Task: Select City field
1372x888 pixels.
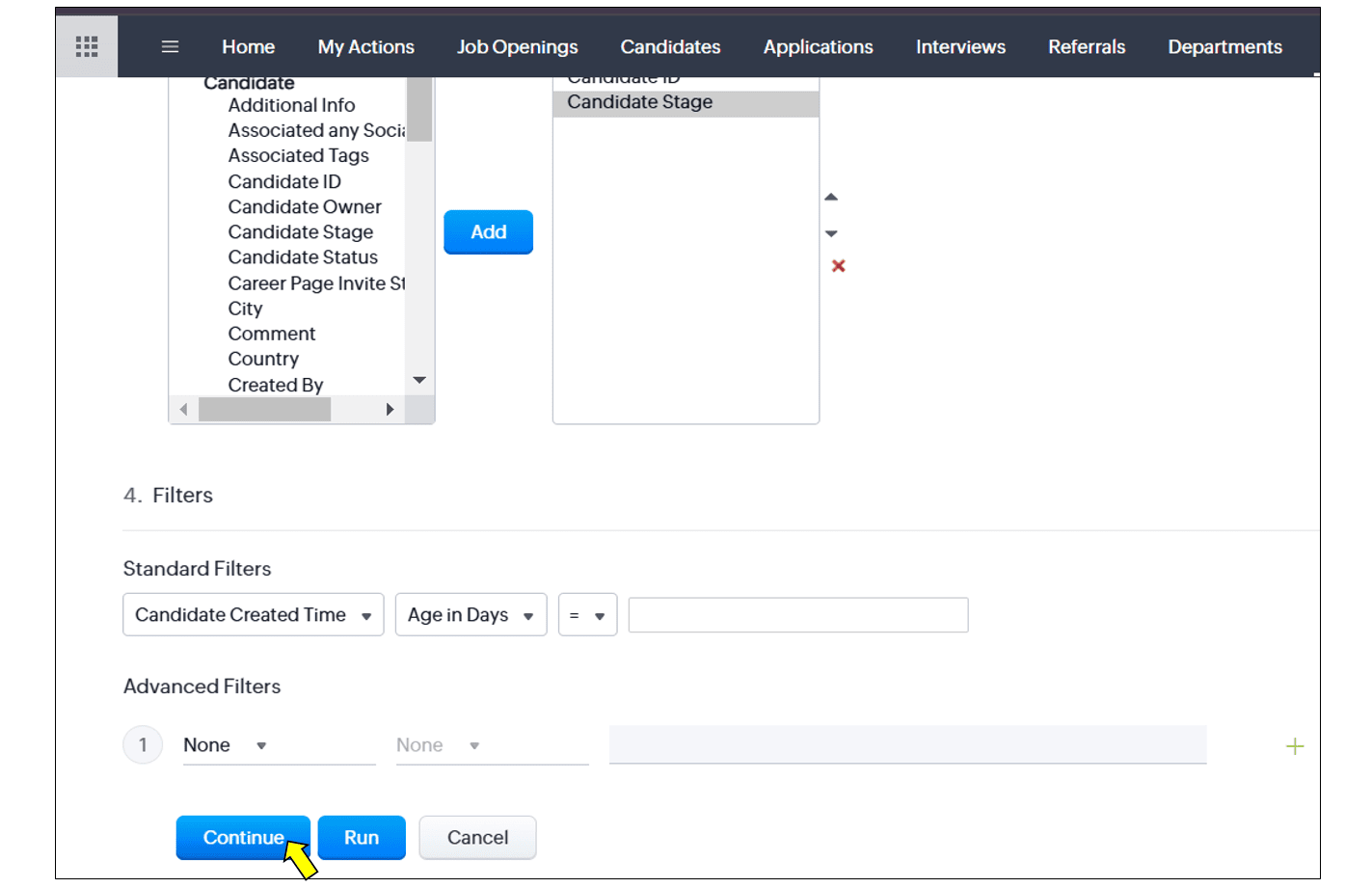Action: (x=245, y=309)
